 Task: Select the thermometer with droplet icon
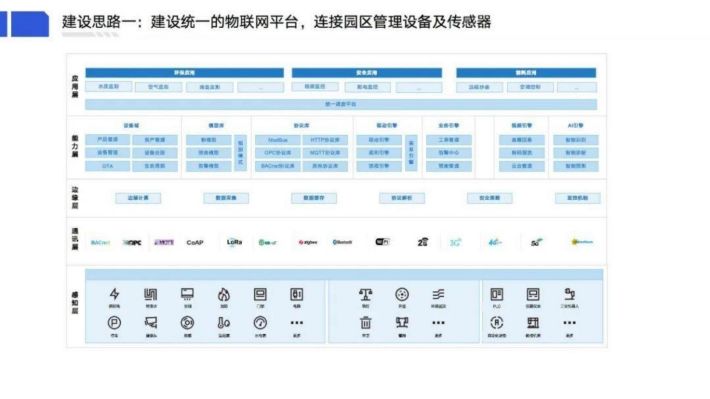coord(224,323)
